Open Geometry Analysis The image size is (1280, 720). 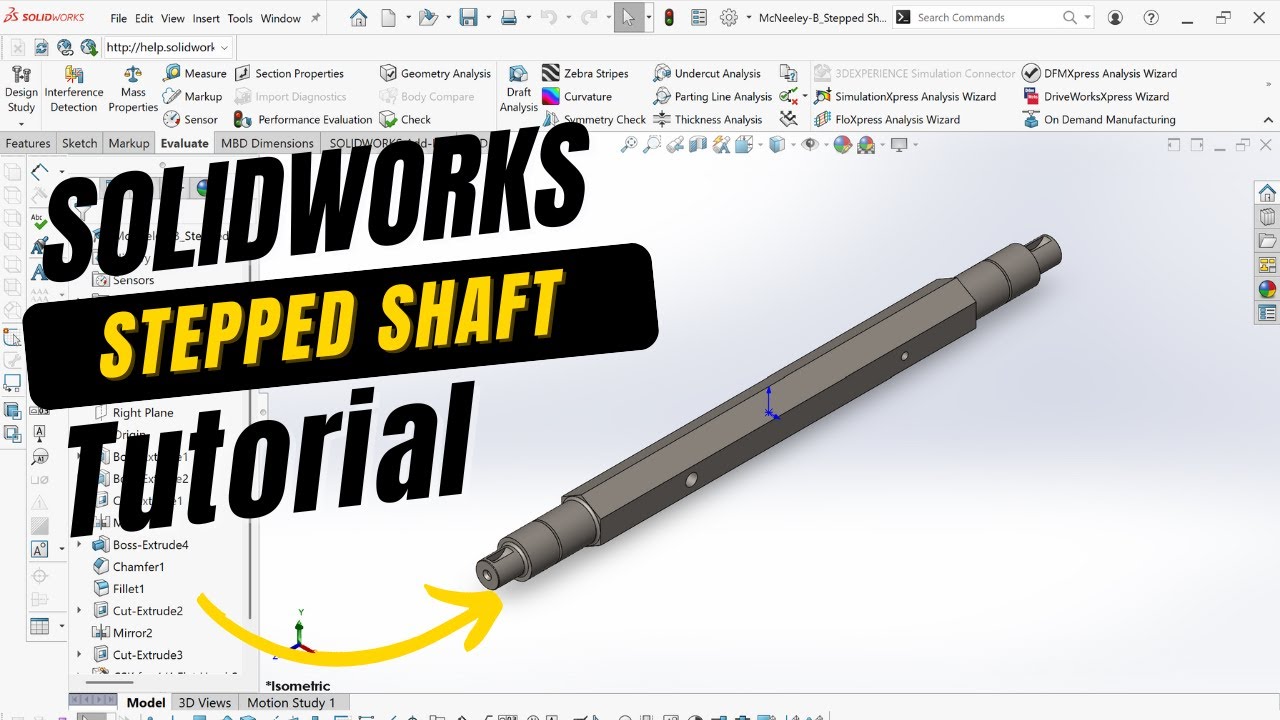435,73
